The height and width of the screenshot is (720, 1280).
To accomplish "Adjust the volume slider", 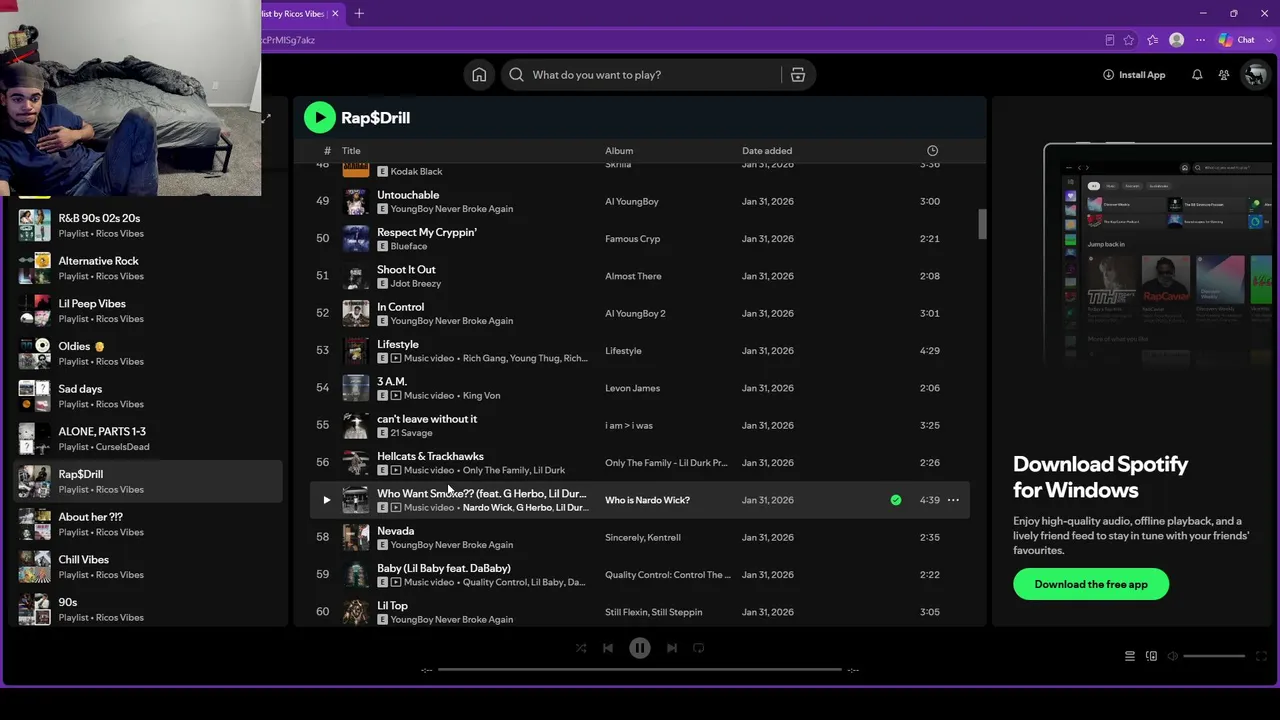I will (x=1214, y=656).
